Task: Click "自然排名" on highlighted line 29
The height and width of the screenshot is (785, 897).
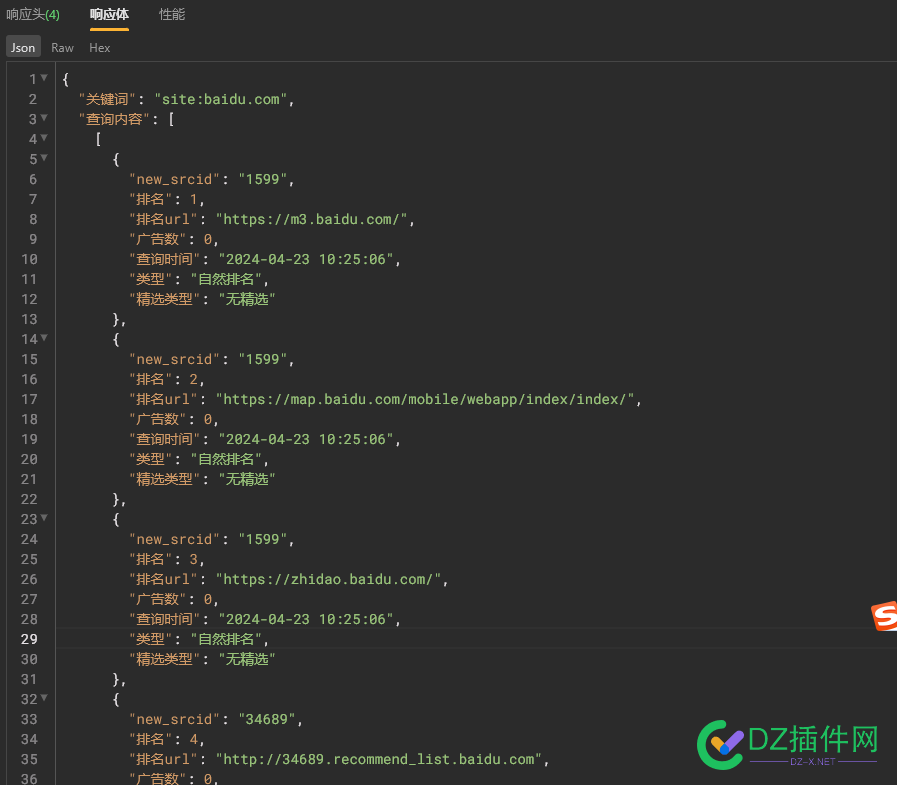Action: point(226,639)
